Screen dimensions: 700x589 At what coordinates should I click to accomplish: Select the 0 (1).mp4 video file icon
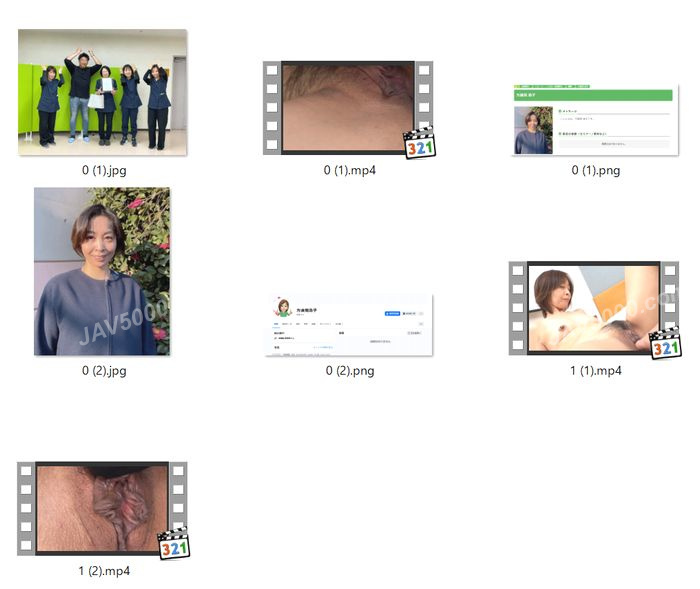347,107
